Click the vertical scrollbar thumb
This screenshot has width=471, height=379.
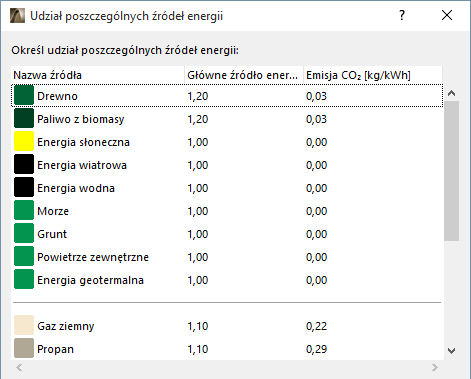[x=451, y=171]
